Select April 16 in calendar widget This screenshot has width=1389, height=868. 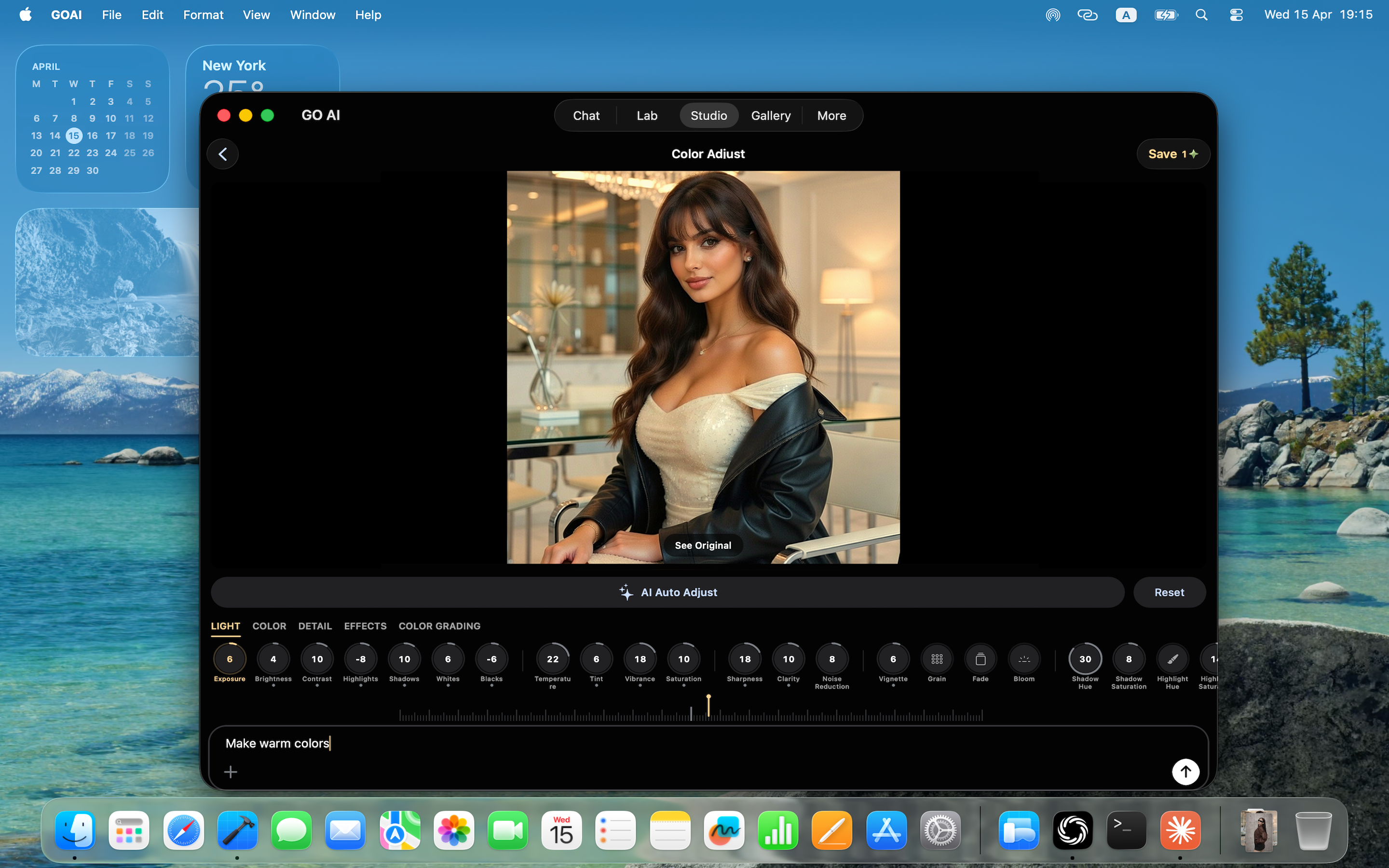coord(93,136)
